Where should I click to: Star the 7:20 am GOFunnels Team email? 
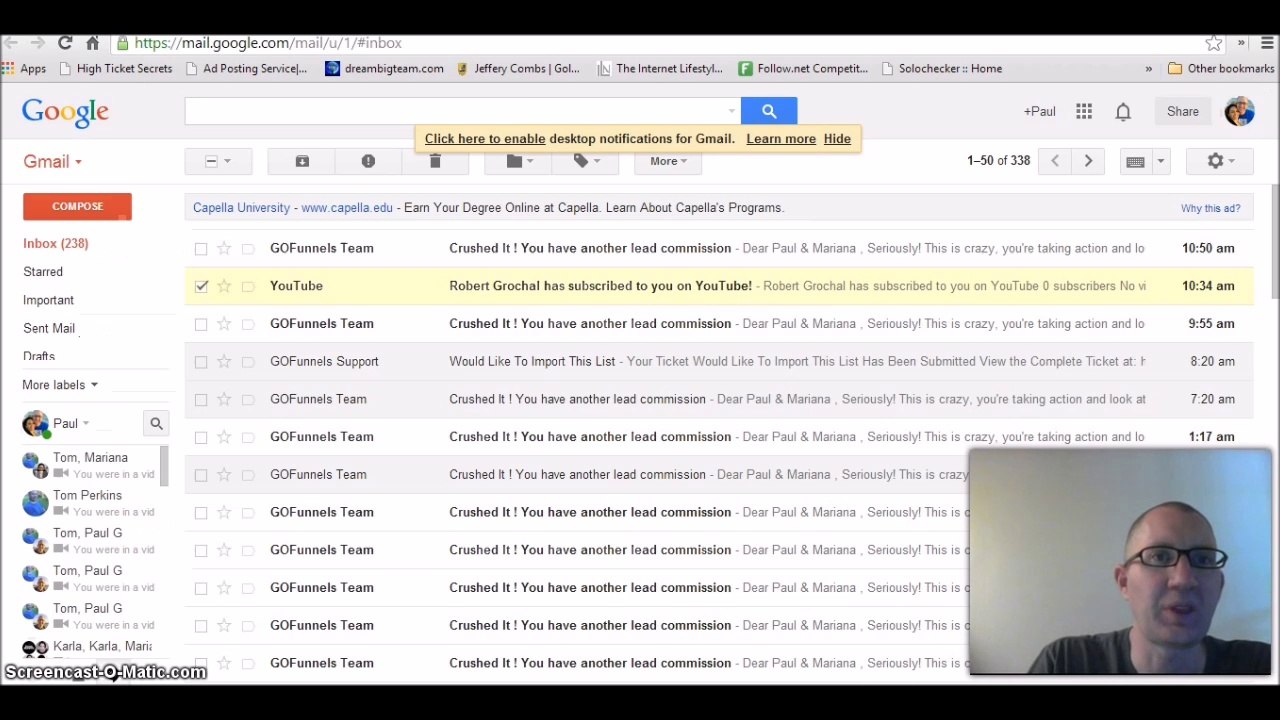(224, 399)
